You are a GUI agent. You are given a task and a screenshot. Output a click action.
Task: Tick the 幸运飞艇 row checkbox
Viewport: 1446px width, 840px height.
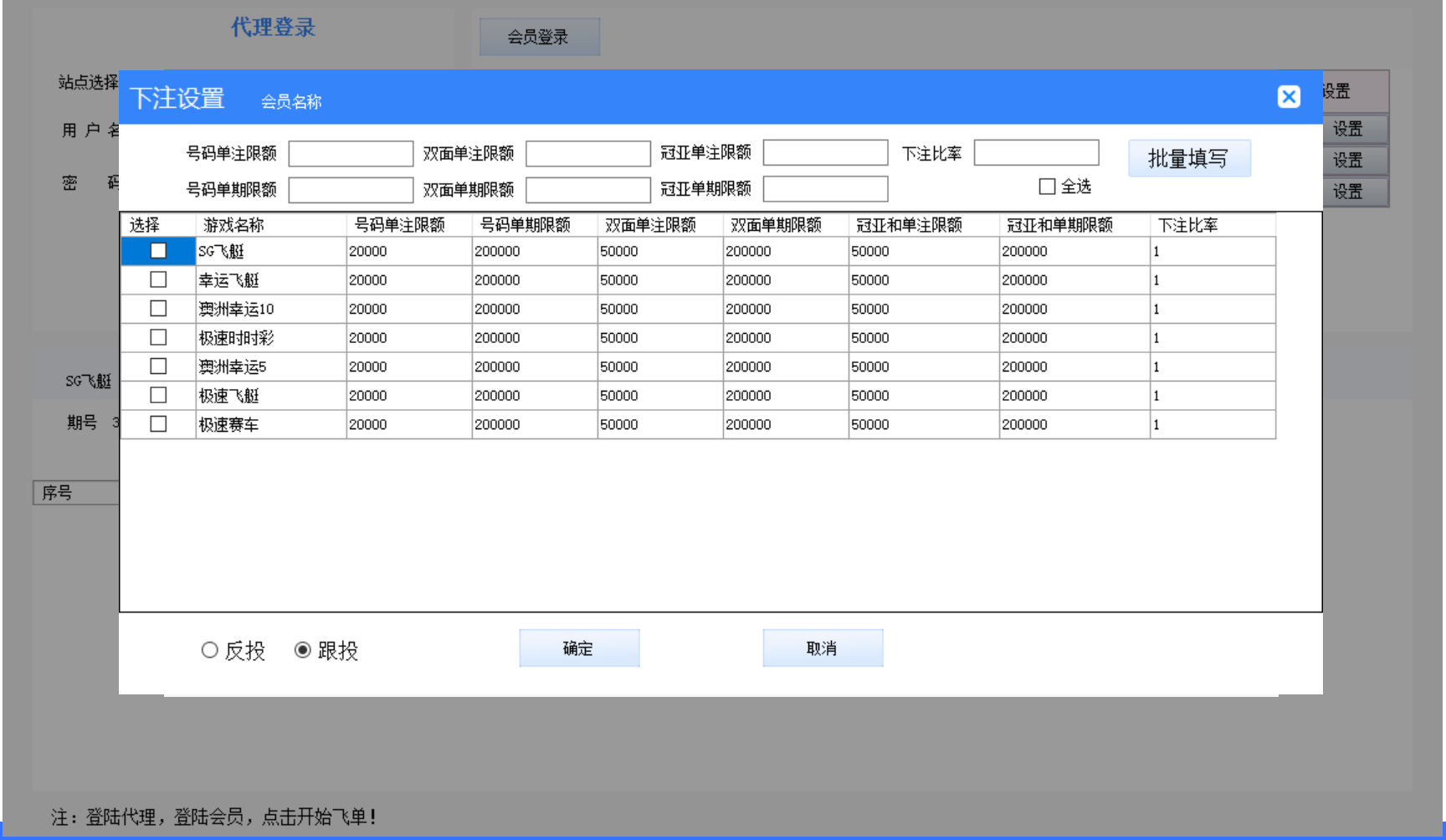[x=158, y=279]
